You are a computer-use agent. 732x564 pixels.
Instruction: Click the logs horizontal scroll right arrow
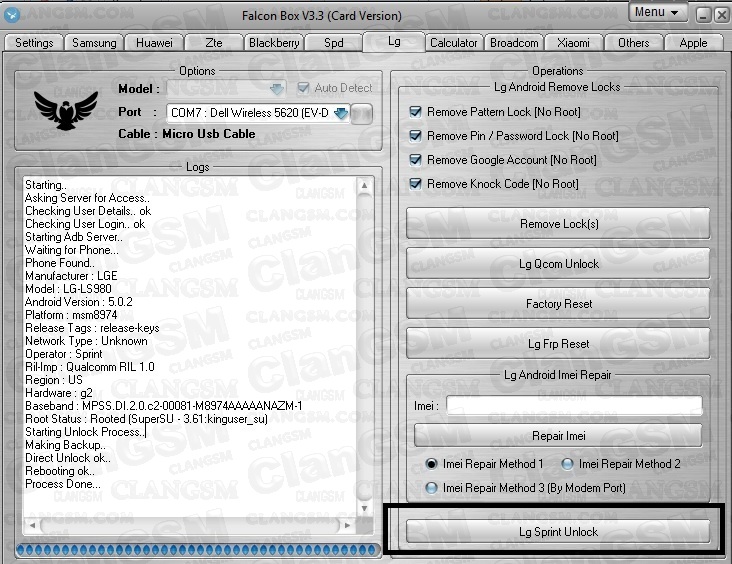pos(347,526)
